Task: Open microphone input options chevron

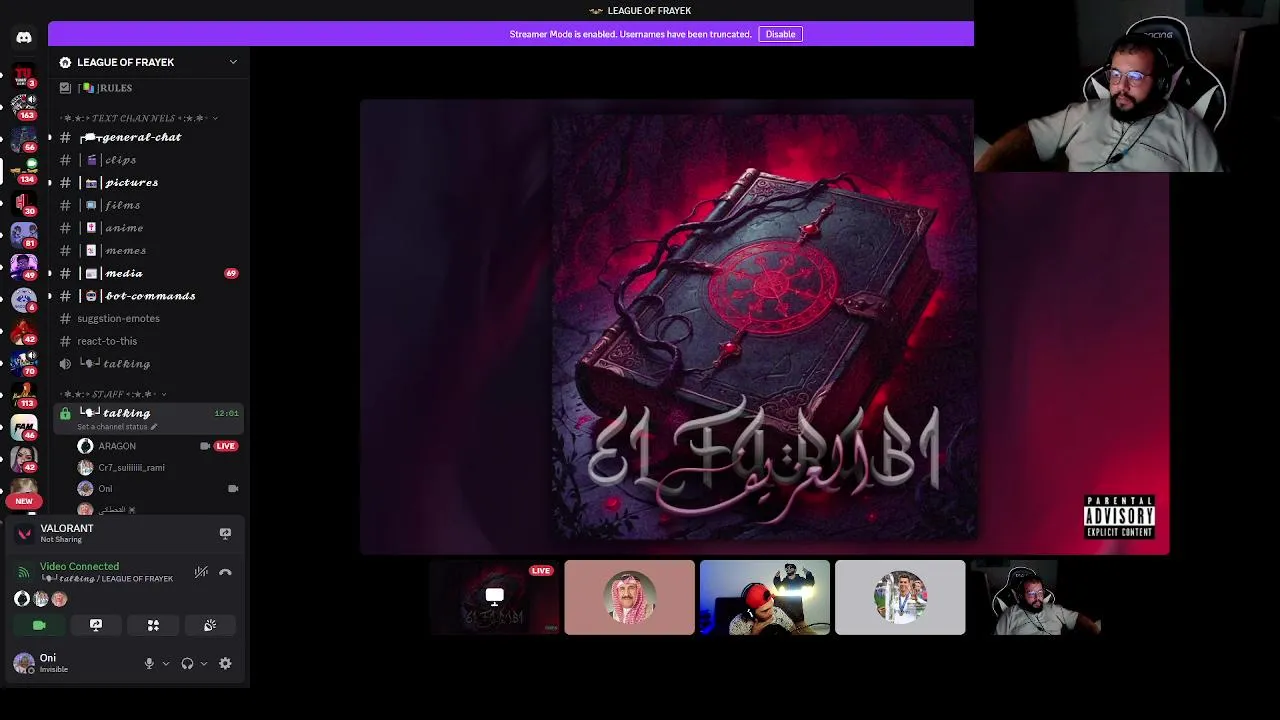Action: point(165,663)
